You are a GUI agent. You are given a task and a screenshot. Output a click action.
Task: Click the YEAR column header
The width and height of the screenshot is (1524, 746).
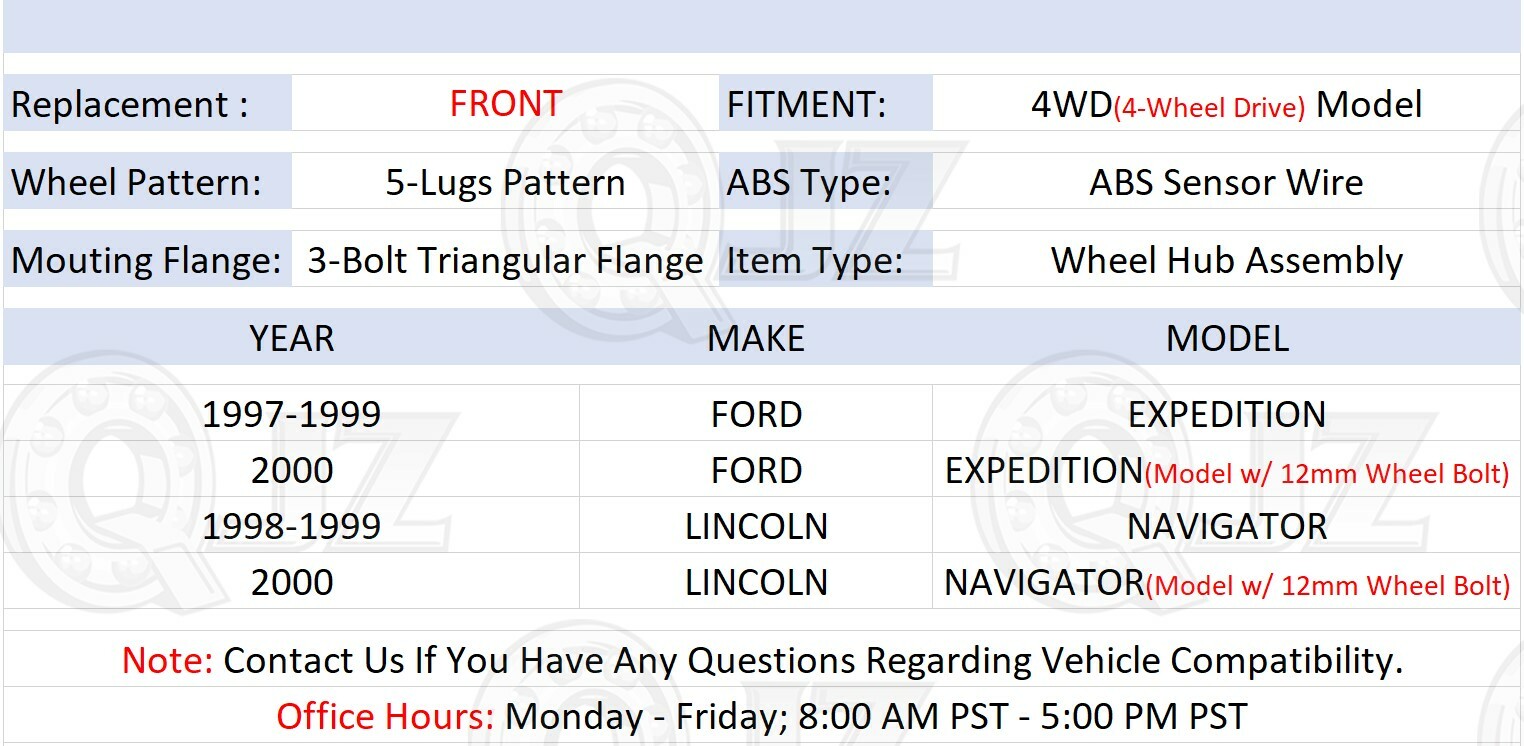[x=292, y=338]
